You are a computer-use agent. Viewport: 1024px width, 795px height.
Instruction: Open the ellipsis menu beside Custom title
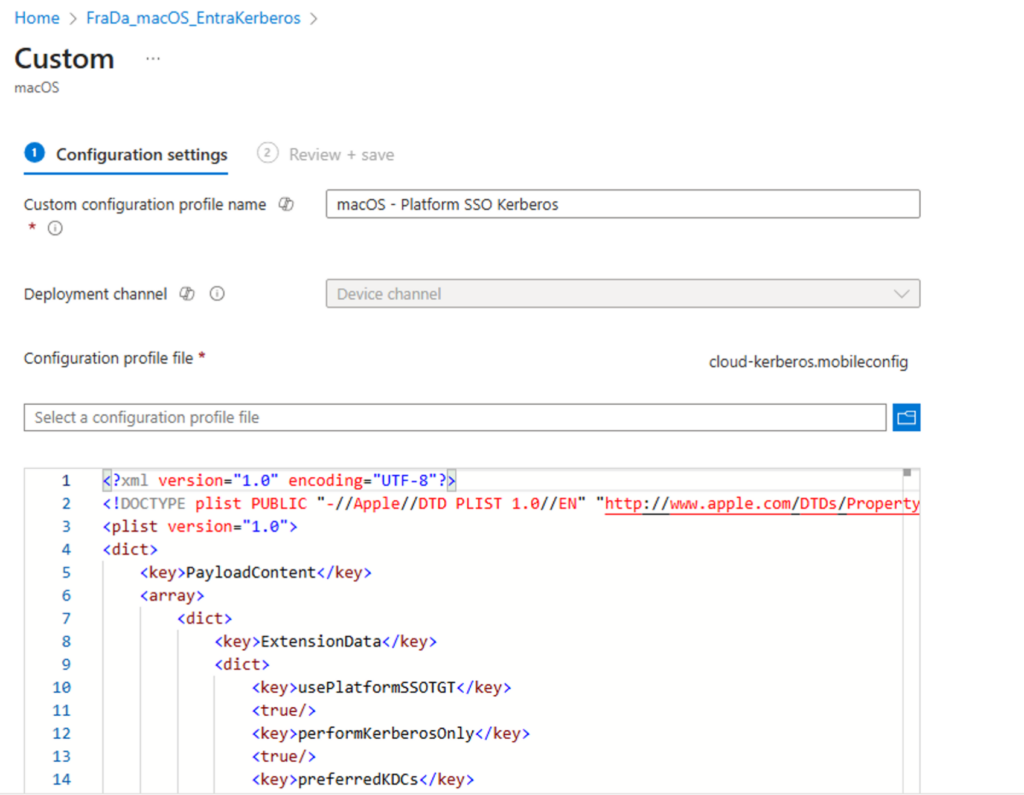coord(153,59)
